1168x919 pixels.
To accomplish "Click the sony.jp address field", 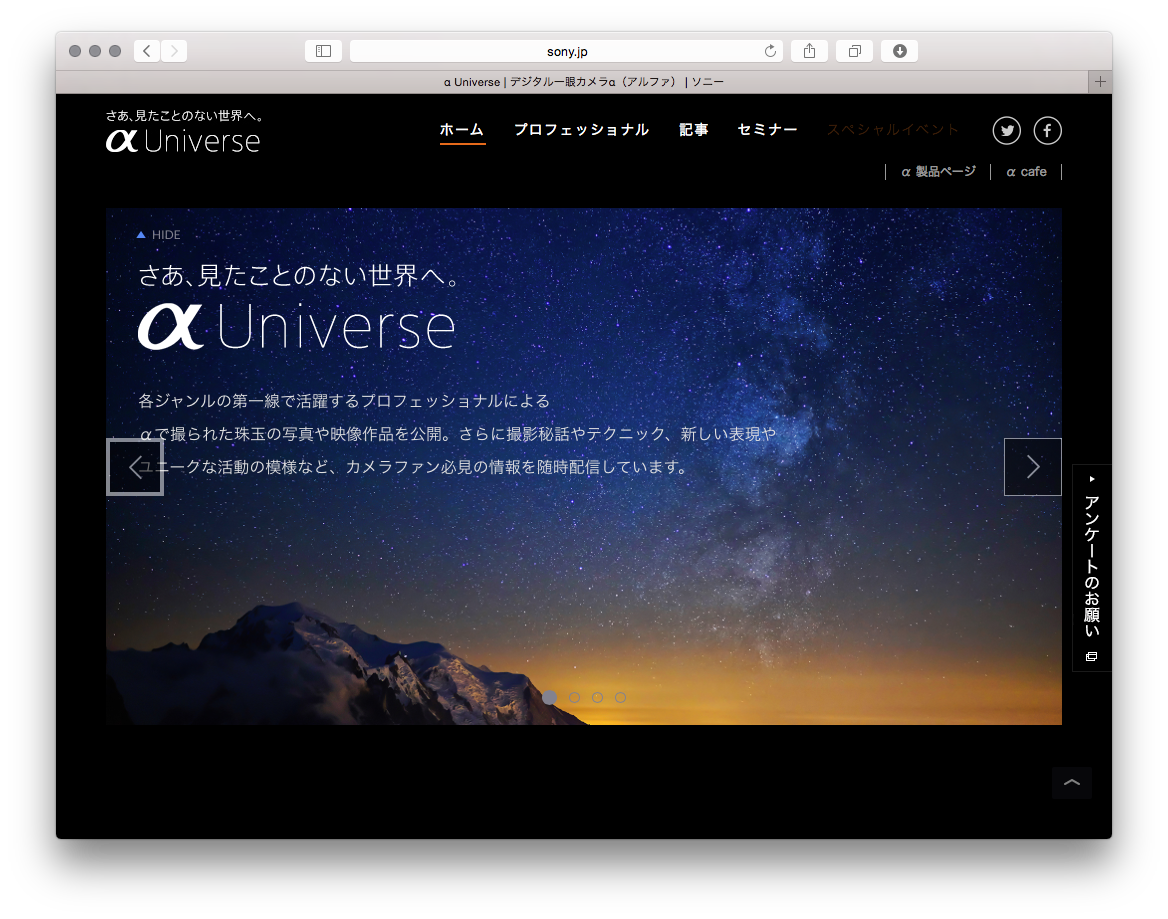I will pos(566,51).
